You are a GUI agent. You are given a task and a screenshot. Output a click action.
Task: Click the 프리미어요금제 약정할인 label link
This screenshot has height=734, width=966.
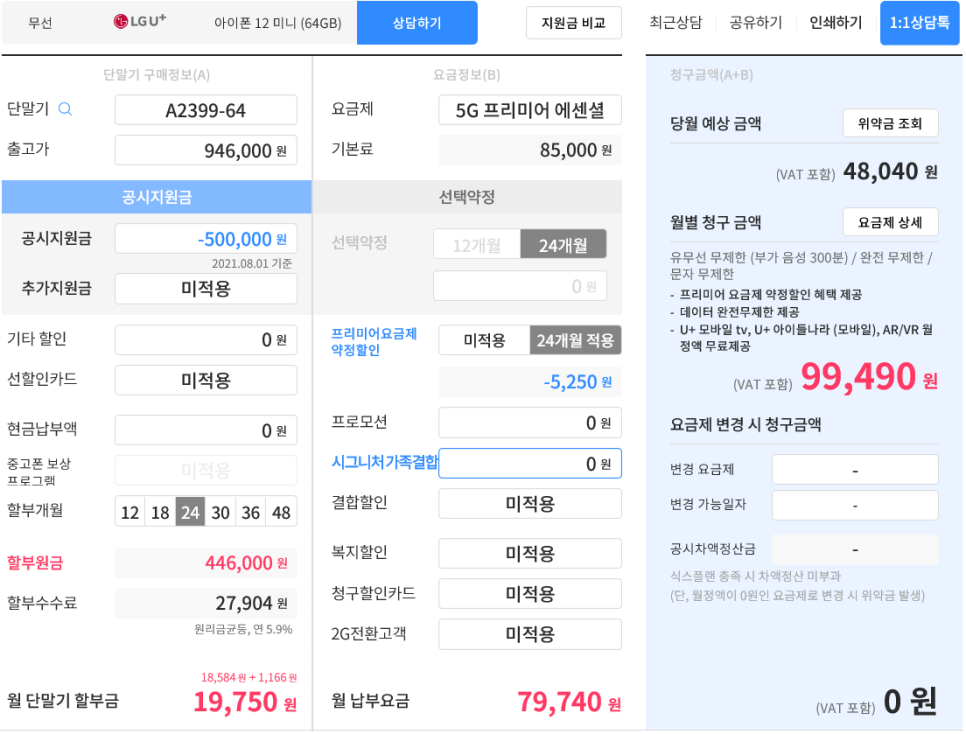374,341
